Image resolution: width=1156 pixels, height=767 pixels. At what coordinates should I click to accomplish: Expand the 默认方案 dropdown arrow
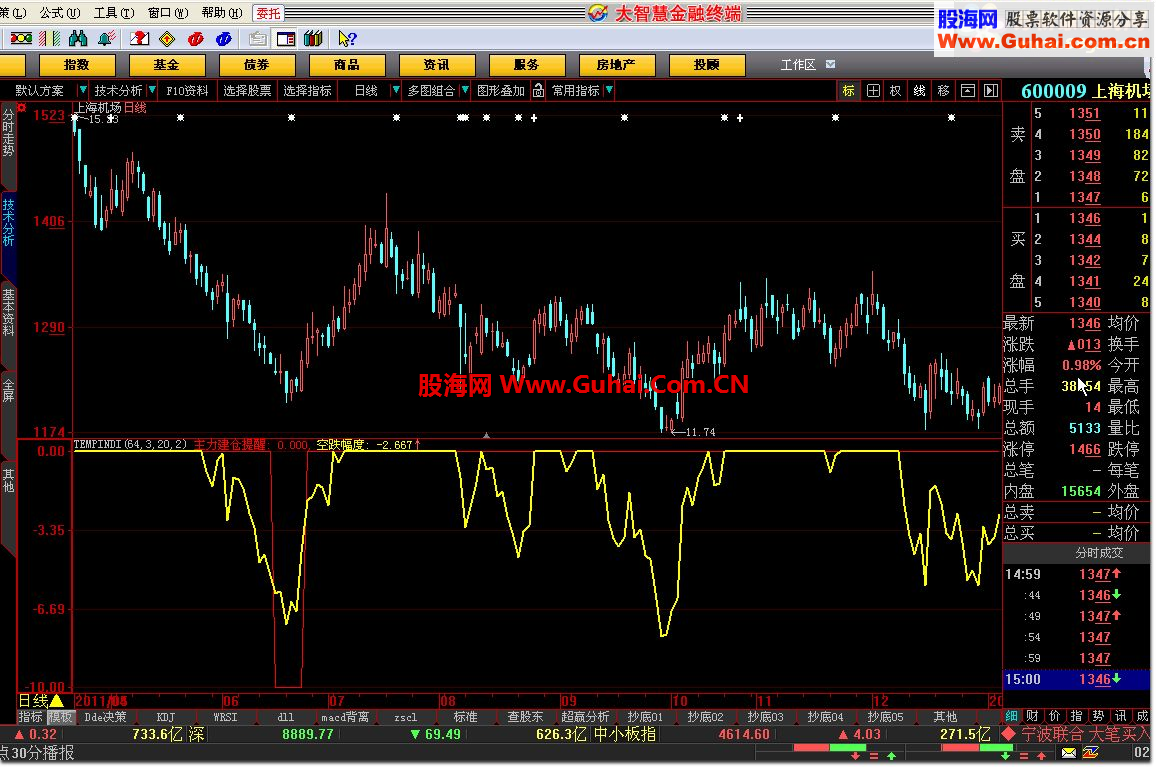coord(83,90)
